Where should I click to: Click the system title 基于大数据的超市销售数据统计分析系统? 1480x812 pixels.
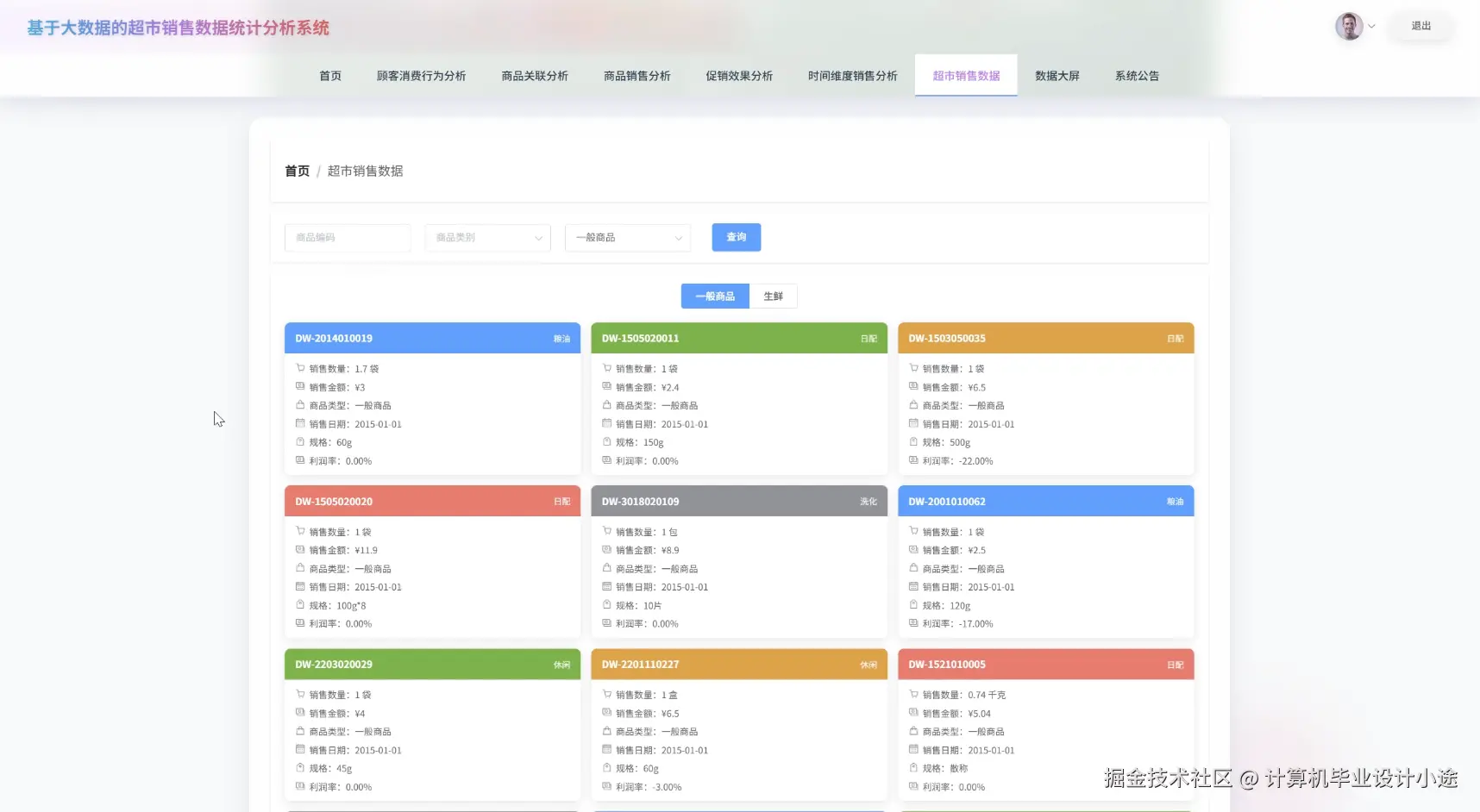pyautogui.click(x=179, y=28)
